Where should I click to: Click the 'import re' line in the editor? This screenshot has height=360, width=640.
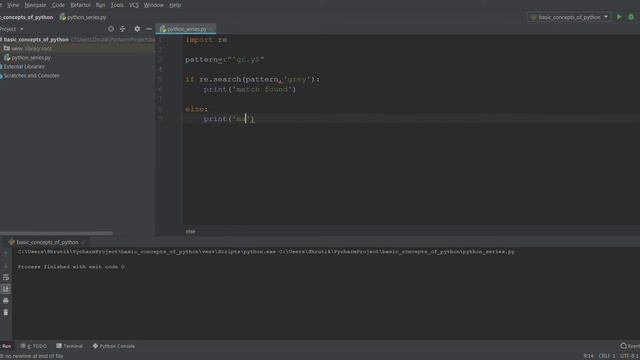pyautogui.click(x=206, y=40)
